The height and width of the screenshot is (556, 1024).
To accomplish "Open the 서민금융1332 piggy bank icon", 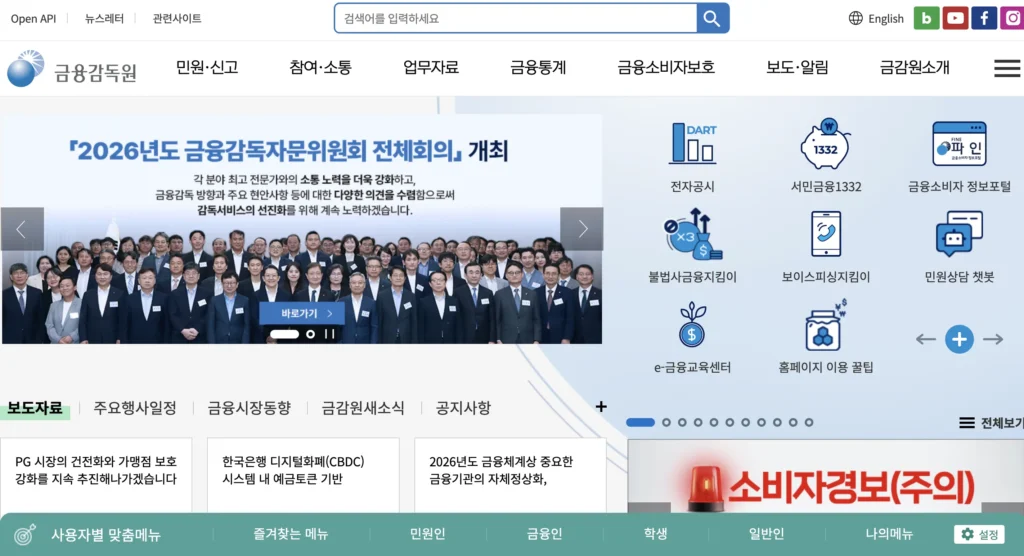I will click(825, 144).
